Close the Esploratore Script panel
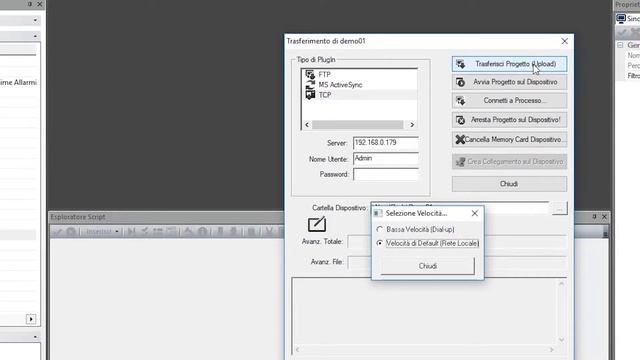This screenshot has height=360, width=640. pos(604,217)
